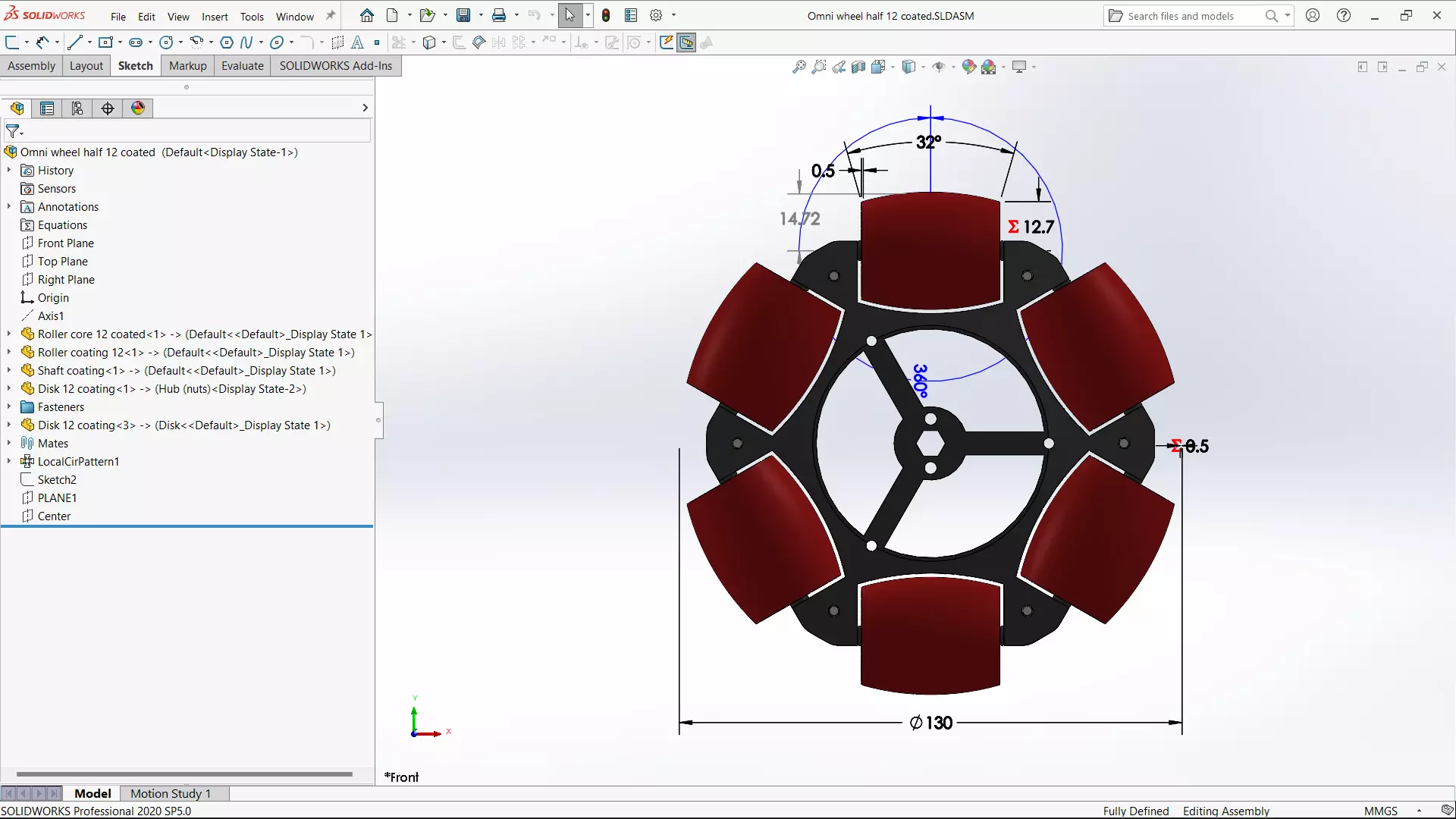Select the Corner Rectangle tool
This screenshot has height=819, width=1456.
105,42
